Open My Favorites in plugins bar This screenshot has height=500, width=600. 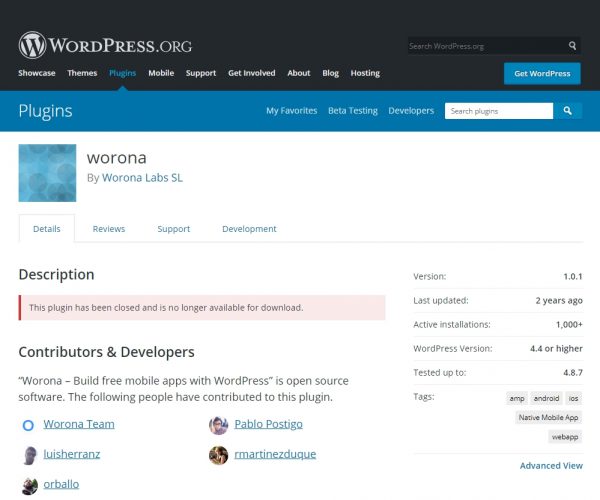291,111
